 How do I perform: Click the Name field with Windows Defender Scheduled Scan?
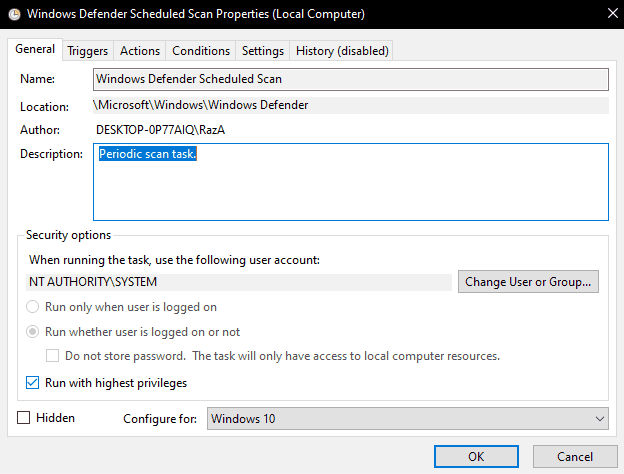[351, 79]
